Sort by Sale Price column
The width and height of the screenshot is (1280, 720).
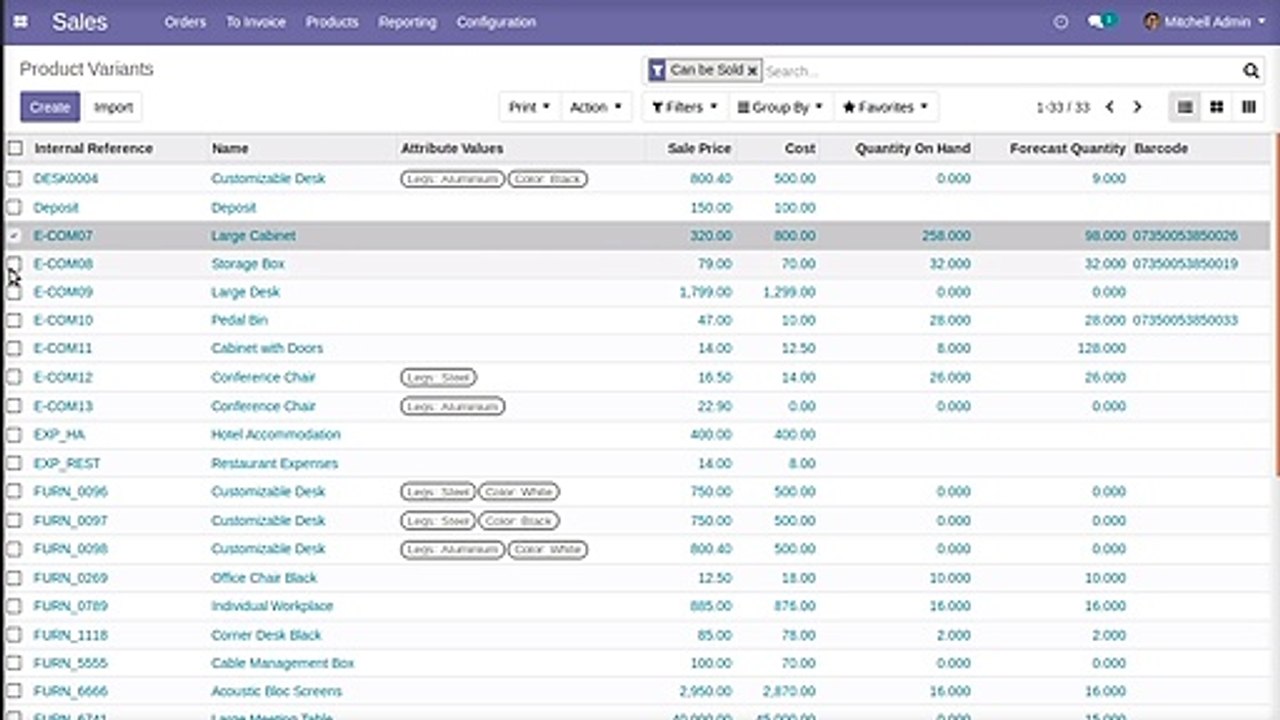click(x=700, y=148)
